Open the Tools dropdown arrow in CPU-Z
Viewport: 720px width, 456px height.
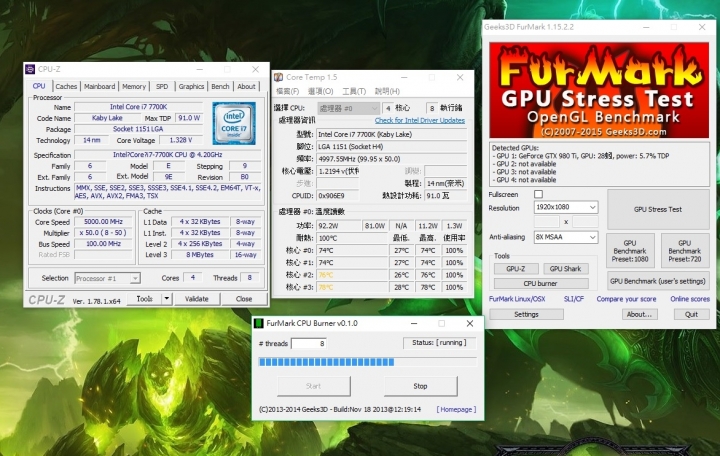pyautogui.click(x=167, y=298)
